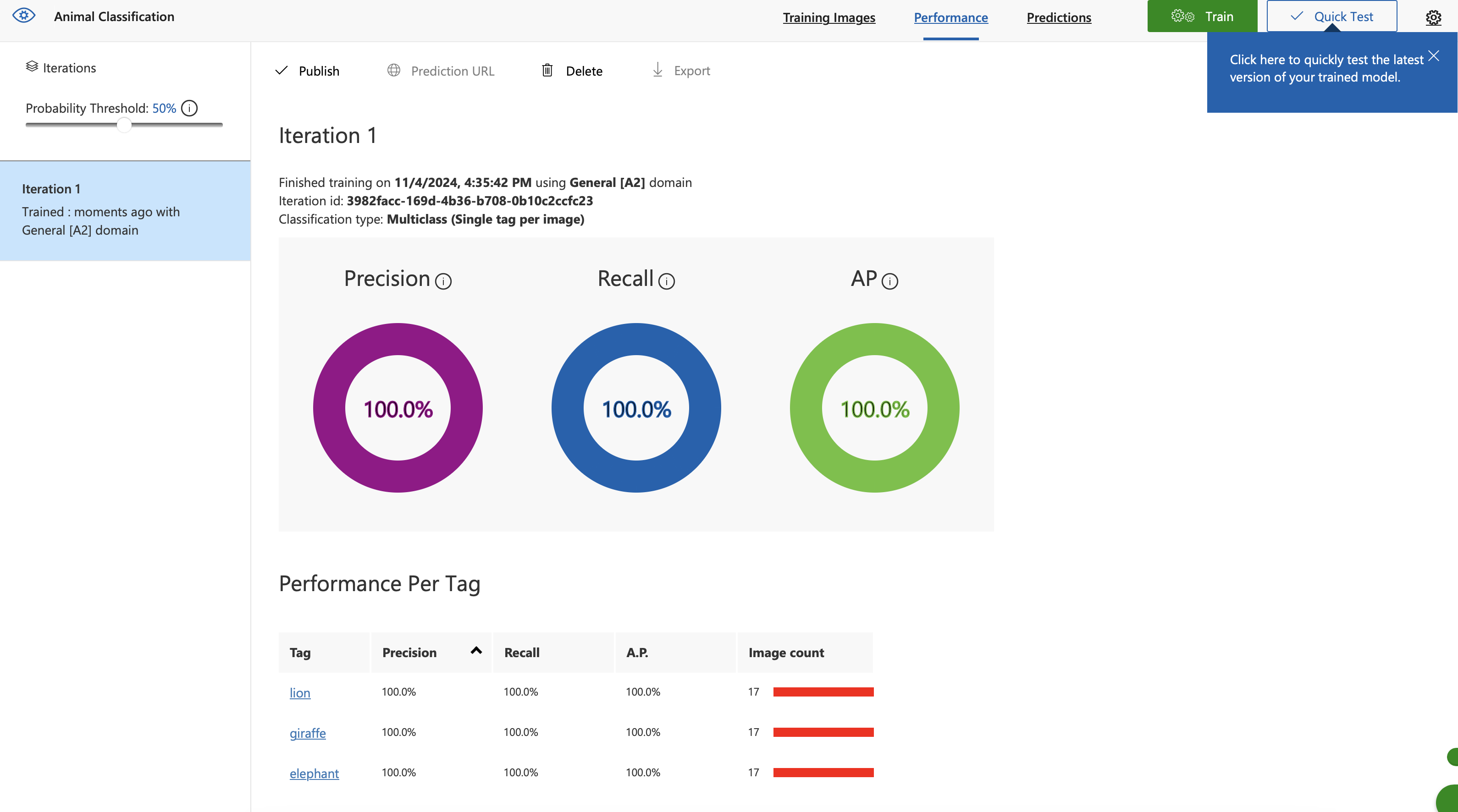
Task: Open settings via the gear icon
Action: coord(1433,17)
